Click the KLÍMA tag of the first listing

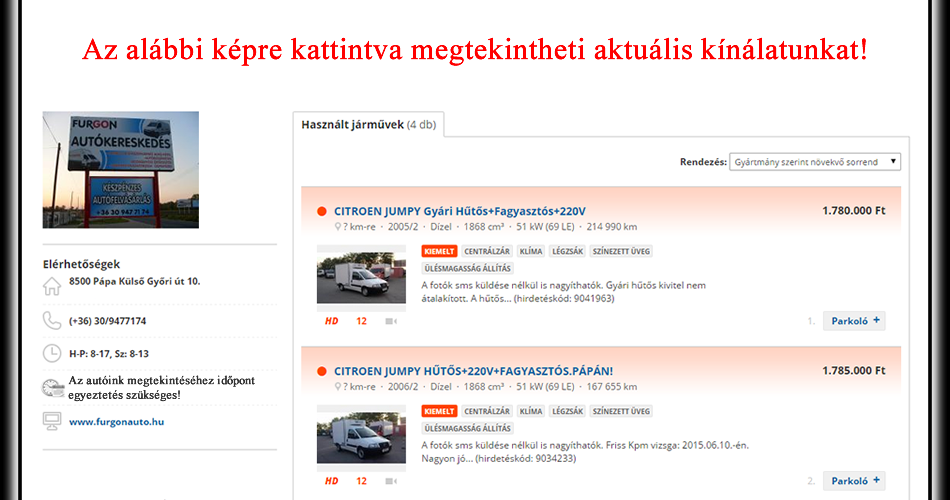[x=531, y=251]
